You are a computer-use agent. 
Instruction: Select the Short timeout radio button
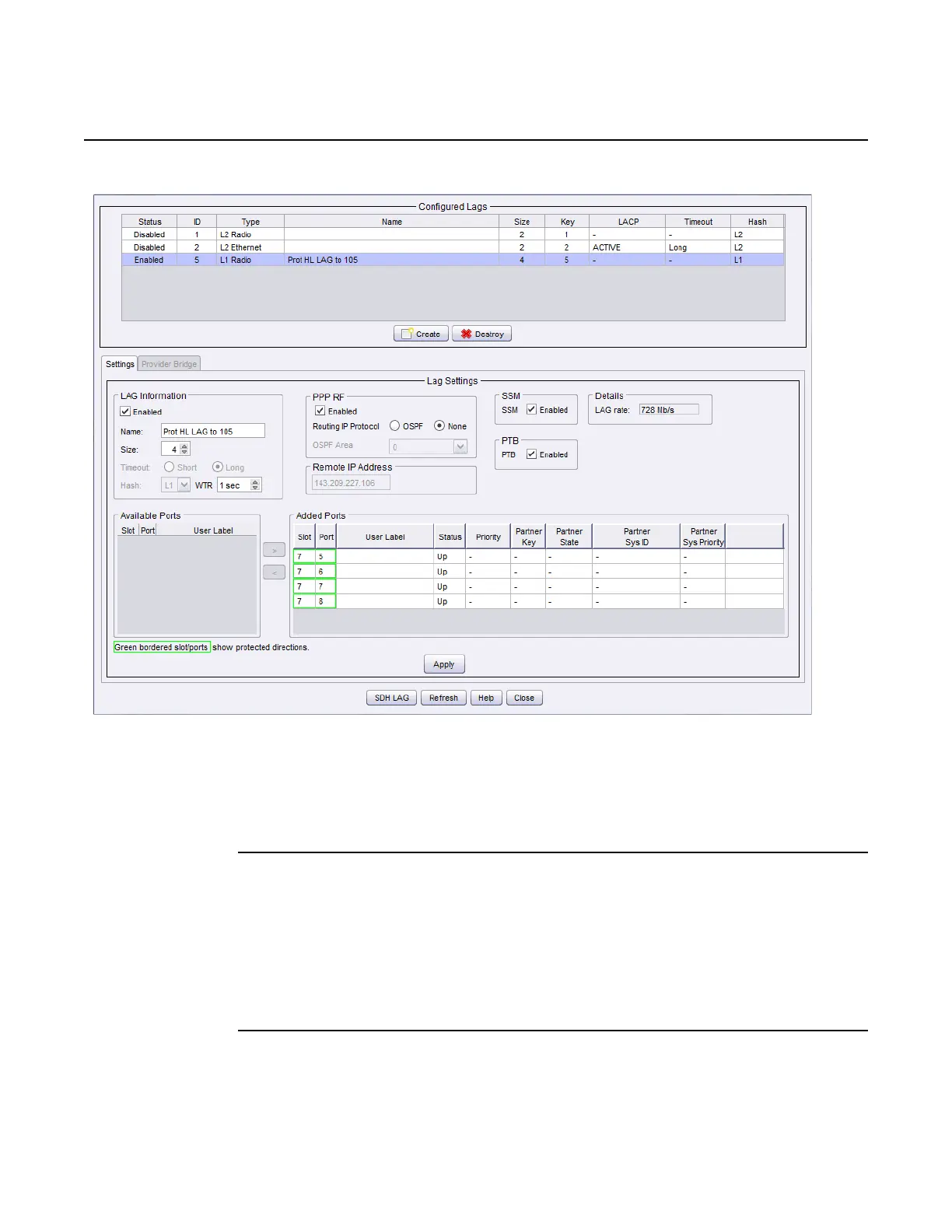pos(169,467)
